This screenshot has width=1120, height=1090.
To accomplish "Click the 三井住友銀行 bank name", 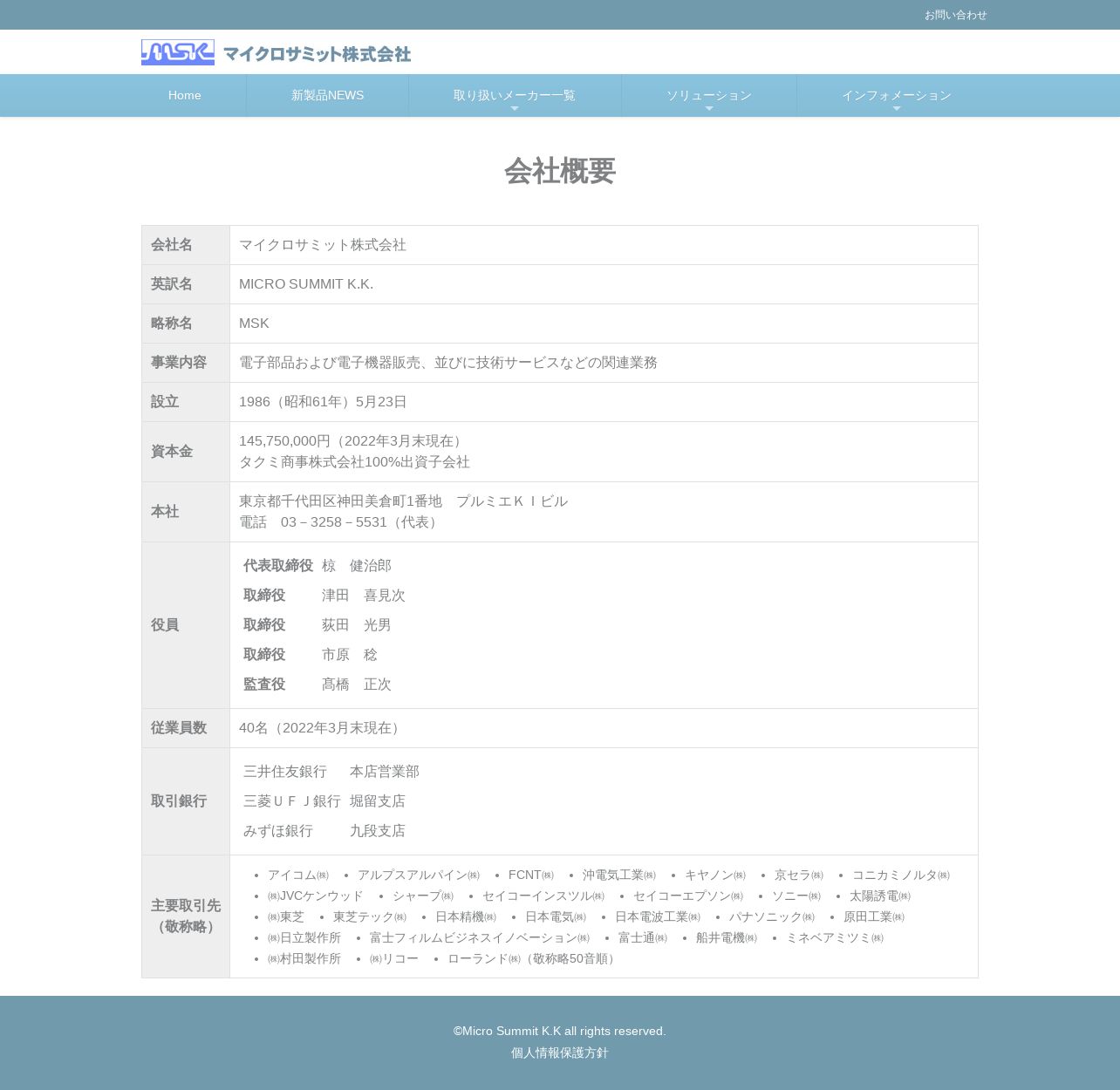I will [285, 772].
